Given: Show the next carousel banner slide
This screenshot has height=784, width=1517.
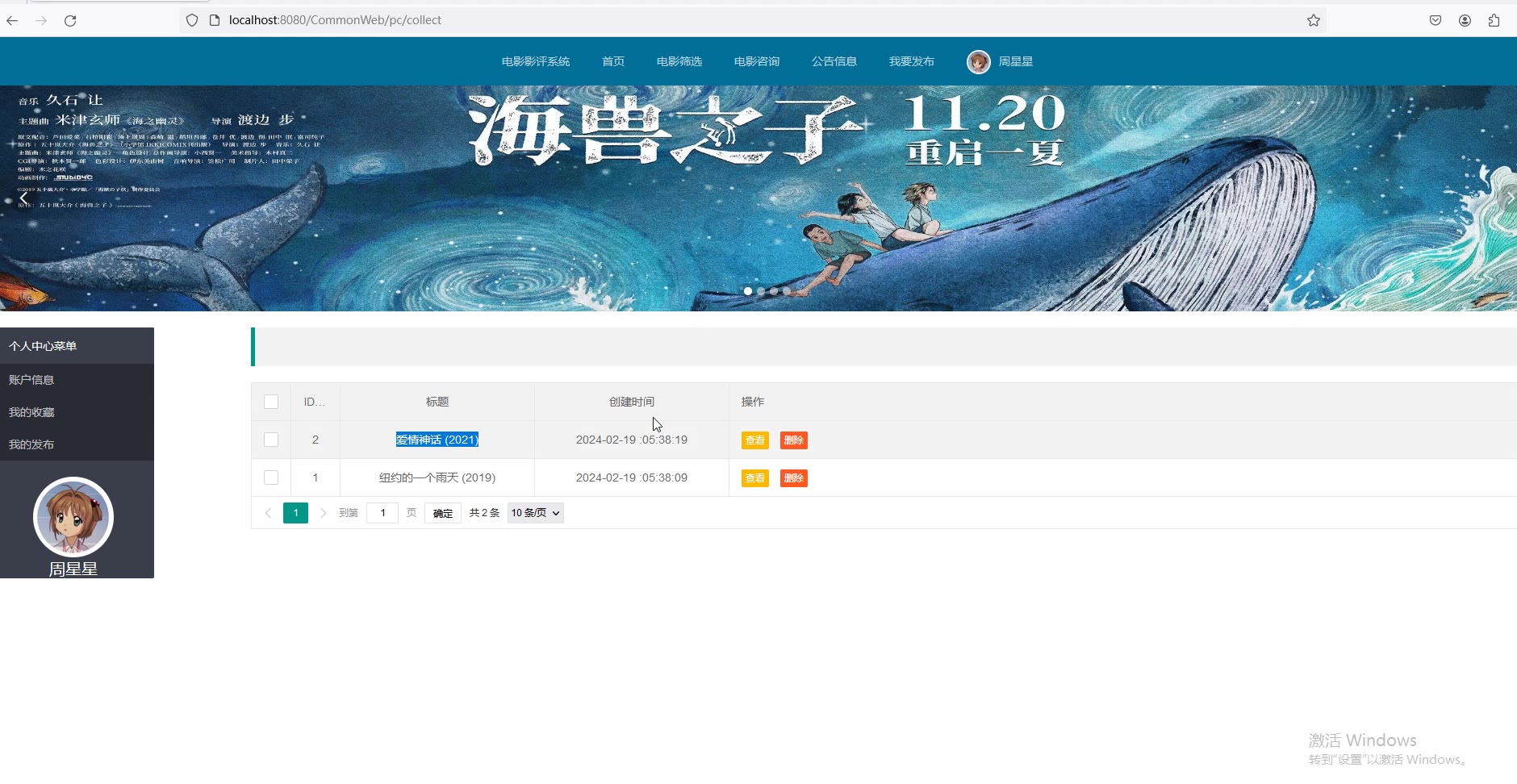Looking at the screenshot, I should tap(1510, 198).
